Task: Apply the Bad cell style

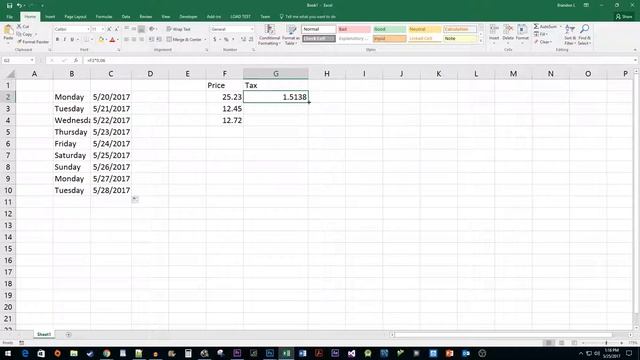Action: point(354,29)
